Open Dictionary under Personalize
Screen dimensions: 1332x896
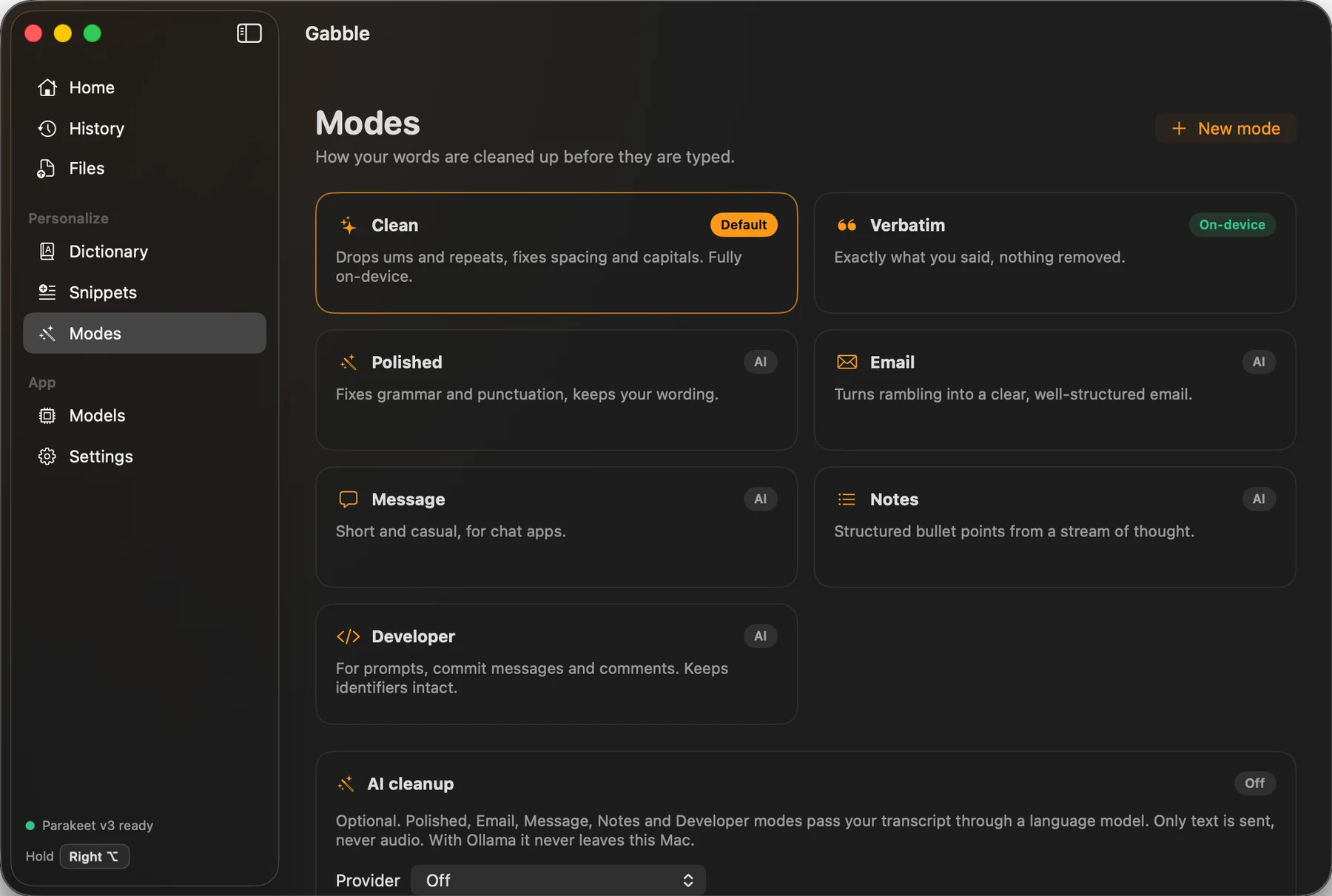click(x=144, y=252)
